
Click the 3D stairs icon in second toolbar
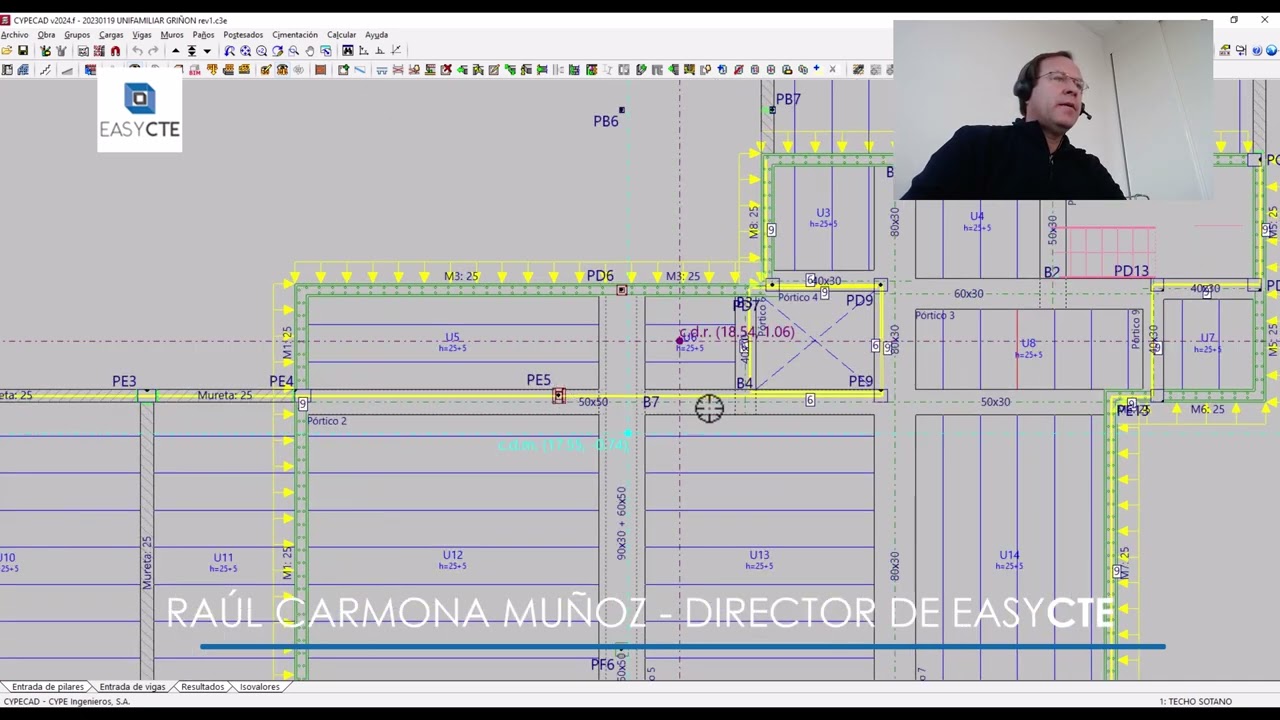[x=45, y=70]
